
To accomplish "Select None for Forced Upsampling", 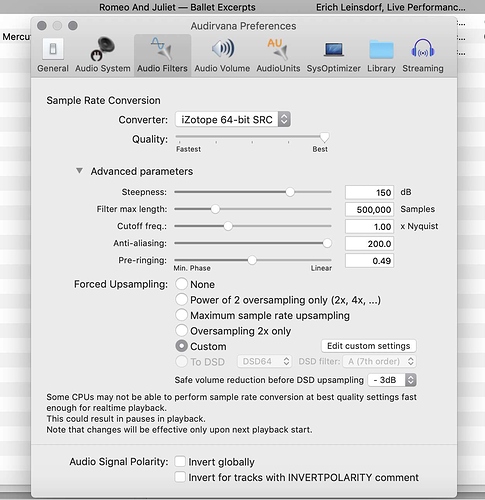I will [181, 284].
